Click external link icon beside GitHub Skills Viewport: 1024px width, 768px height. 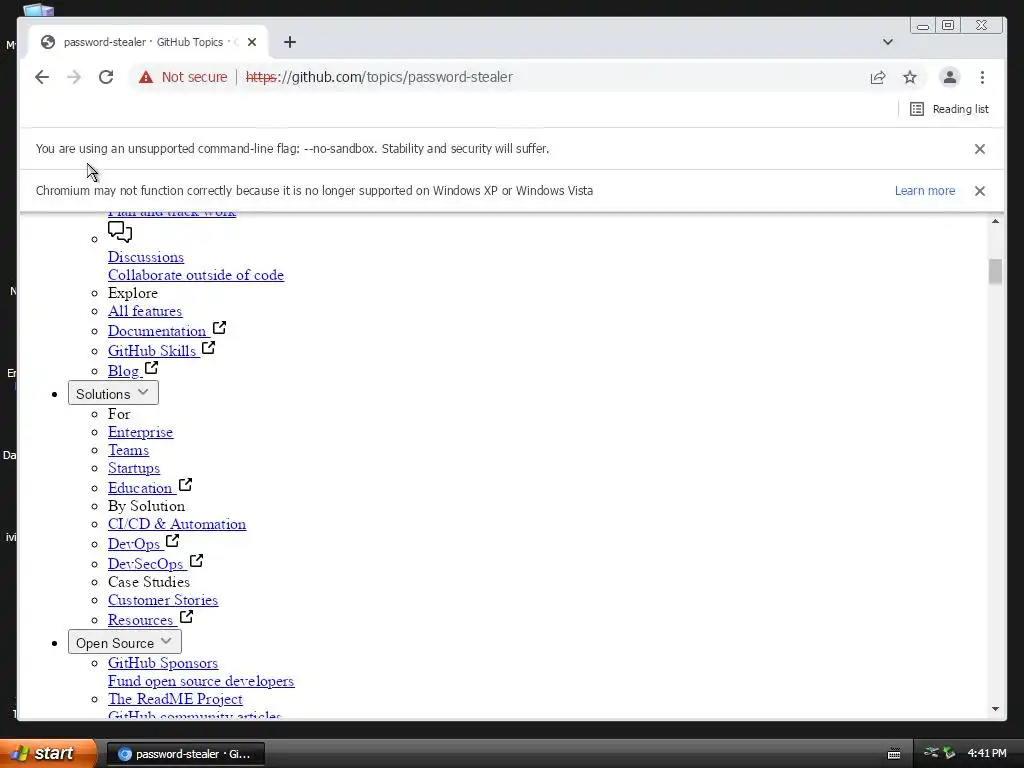[x=208, y=347]
